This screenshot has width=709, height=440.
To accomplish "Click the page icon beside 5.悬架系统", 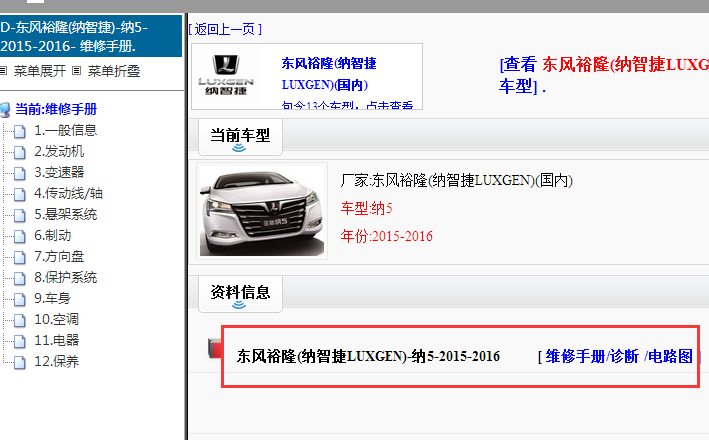I will point(19,215).
